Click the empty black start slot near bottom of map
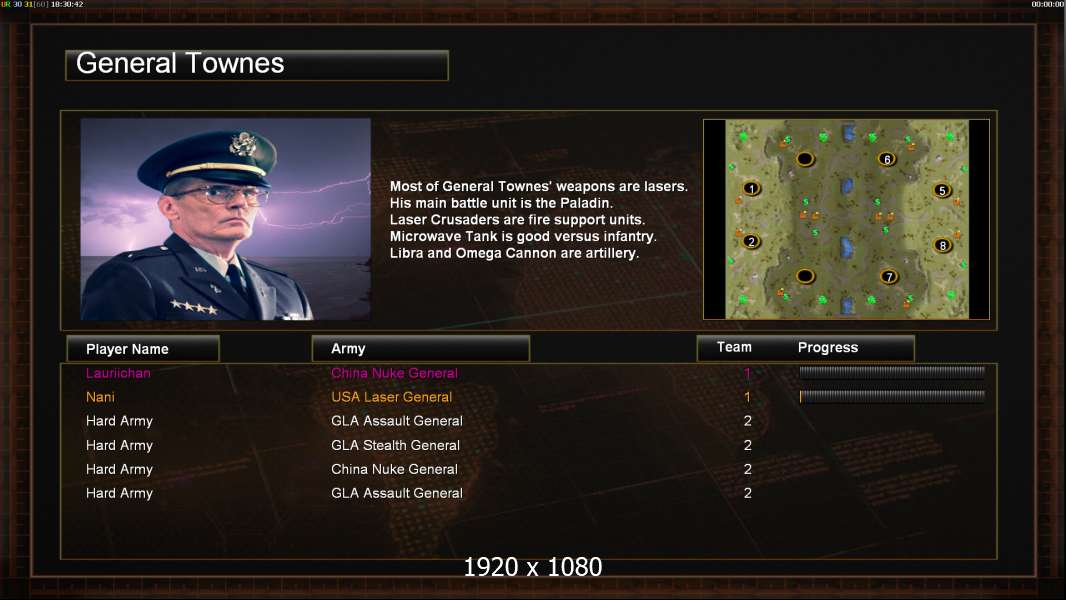Viewport: 1066px width, 600px height. point(805,276)
